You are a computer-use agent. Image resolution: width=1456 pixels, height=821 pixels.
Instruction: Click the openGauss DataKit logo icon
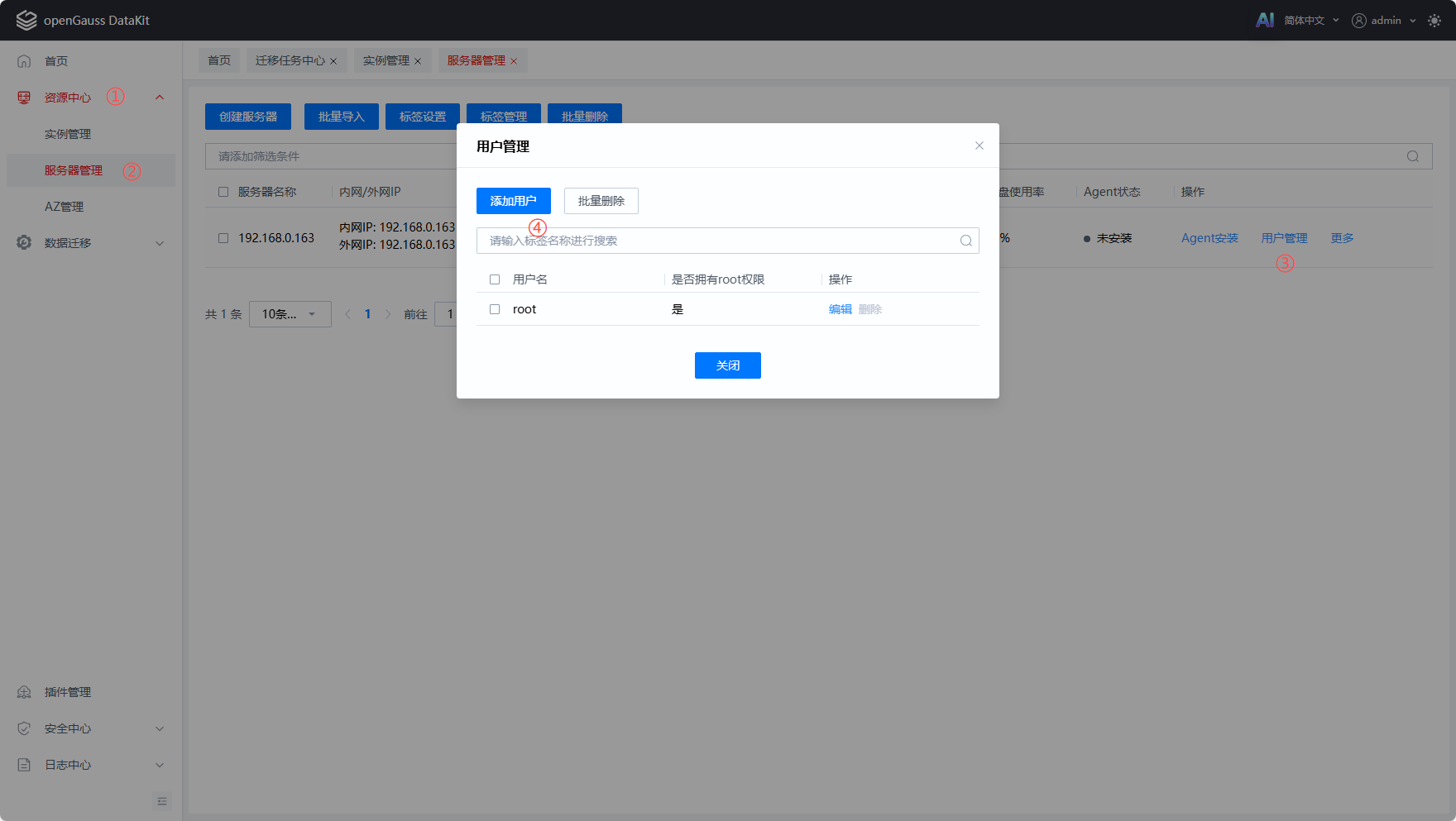26,20
